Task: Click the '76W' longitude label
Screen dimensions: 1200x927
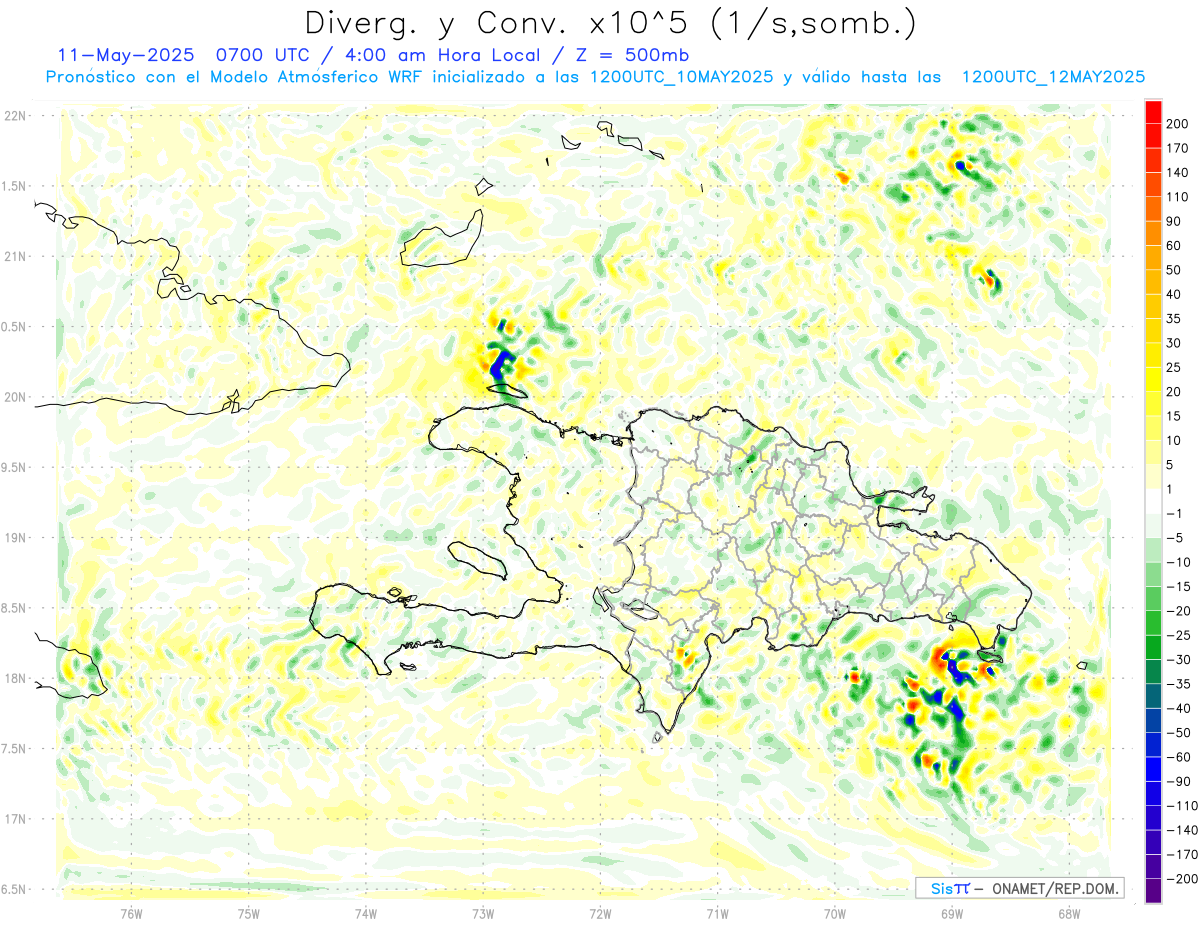Action: click(131, 913)
